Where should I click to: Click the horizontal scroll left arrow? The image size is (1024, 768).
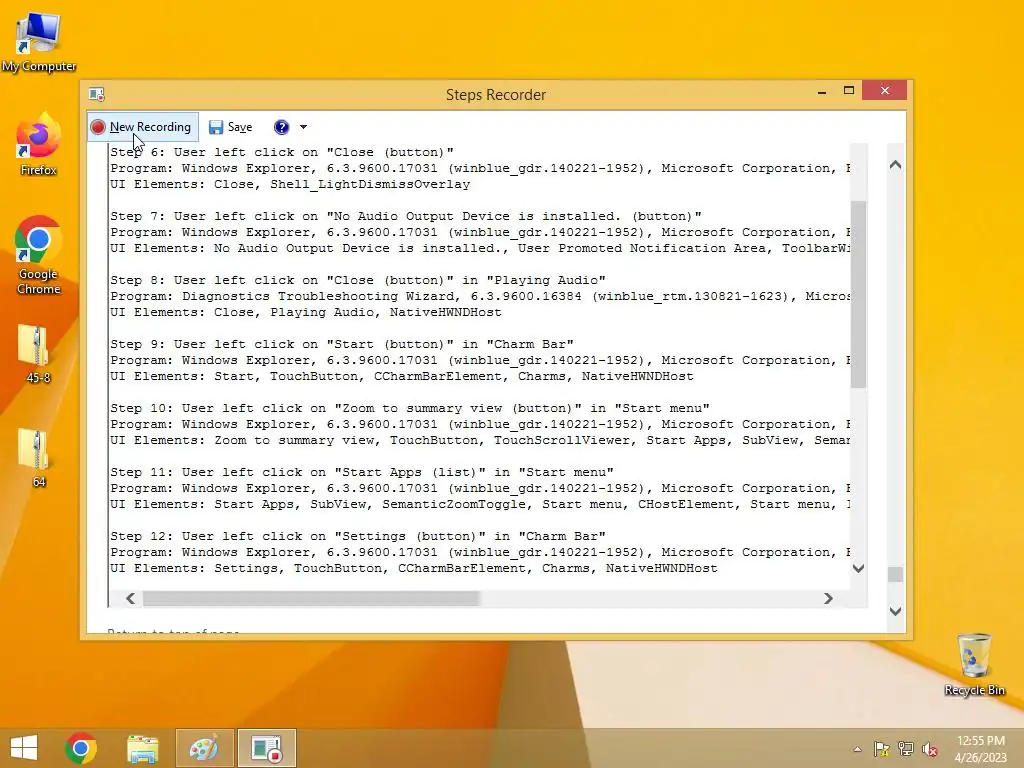tap(131, 598)
